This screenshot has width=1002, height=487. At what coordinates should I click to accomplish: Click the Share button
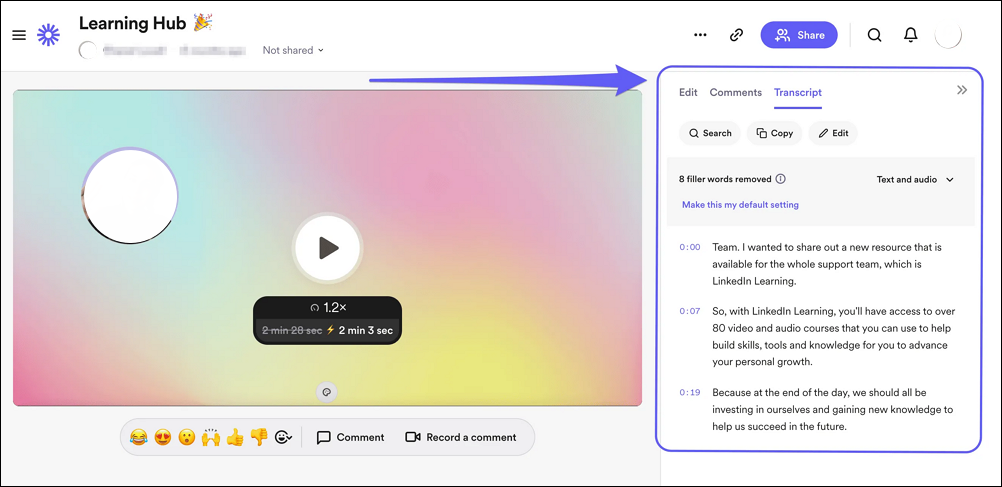pos(799,35)
